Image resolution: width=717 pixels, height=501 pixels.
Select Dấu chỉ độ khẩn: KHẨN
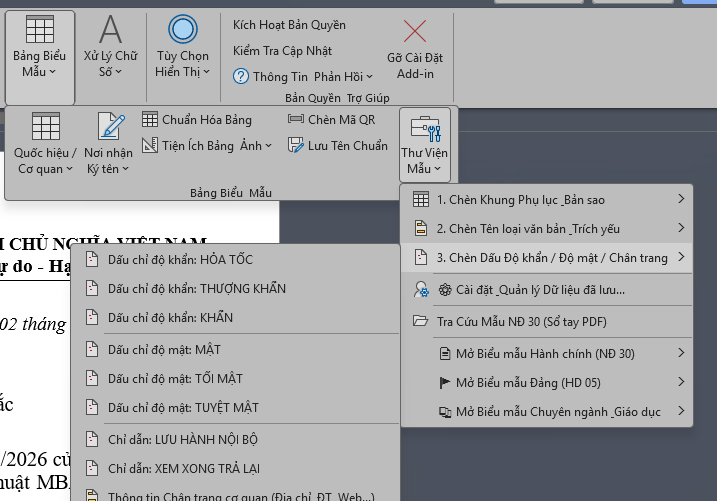tap(235, 318)
